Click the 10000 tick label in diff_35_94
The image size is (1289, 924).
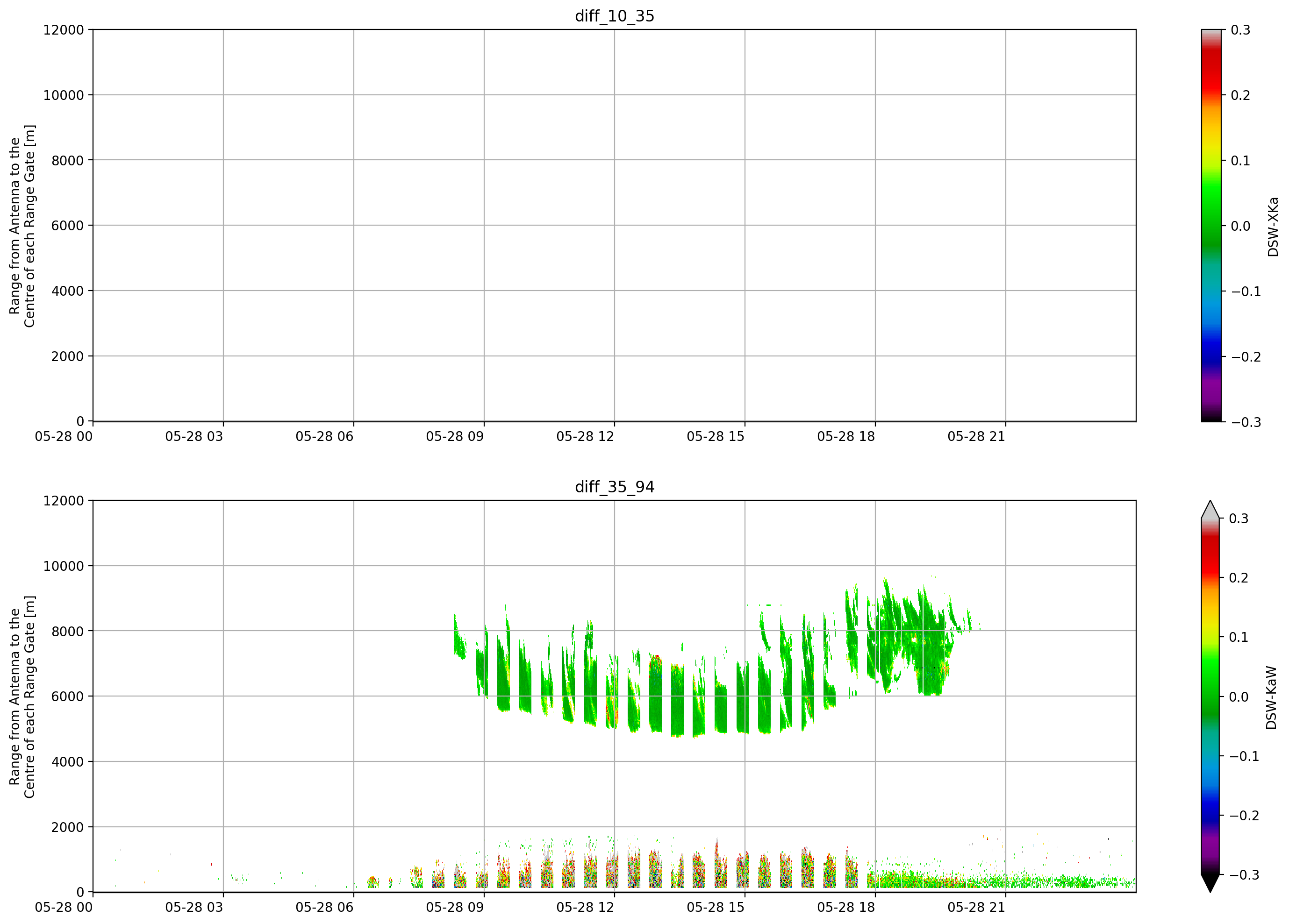[64, 566]
